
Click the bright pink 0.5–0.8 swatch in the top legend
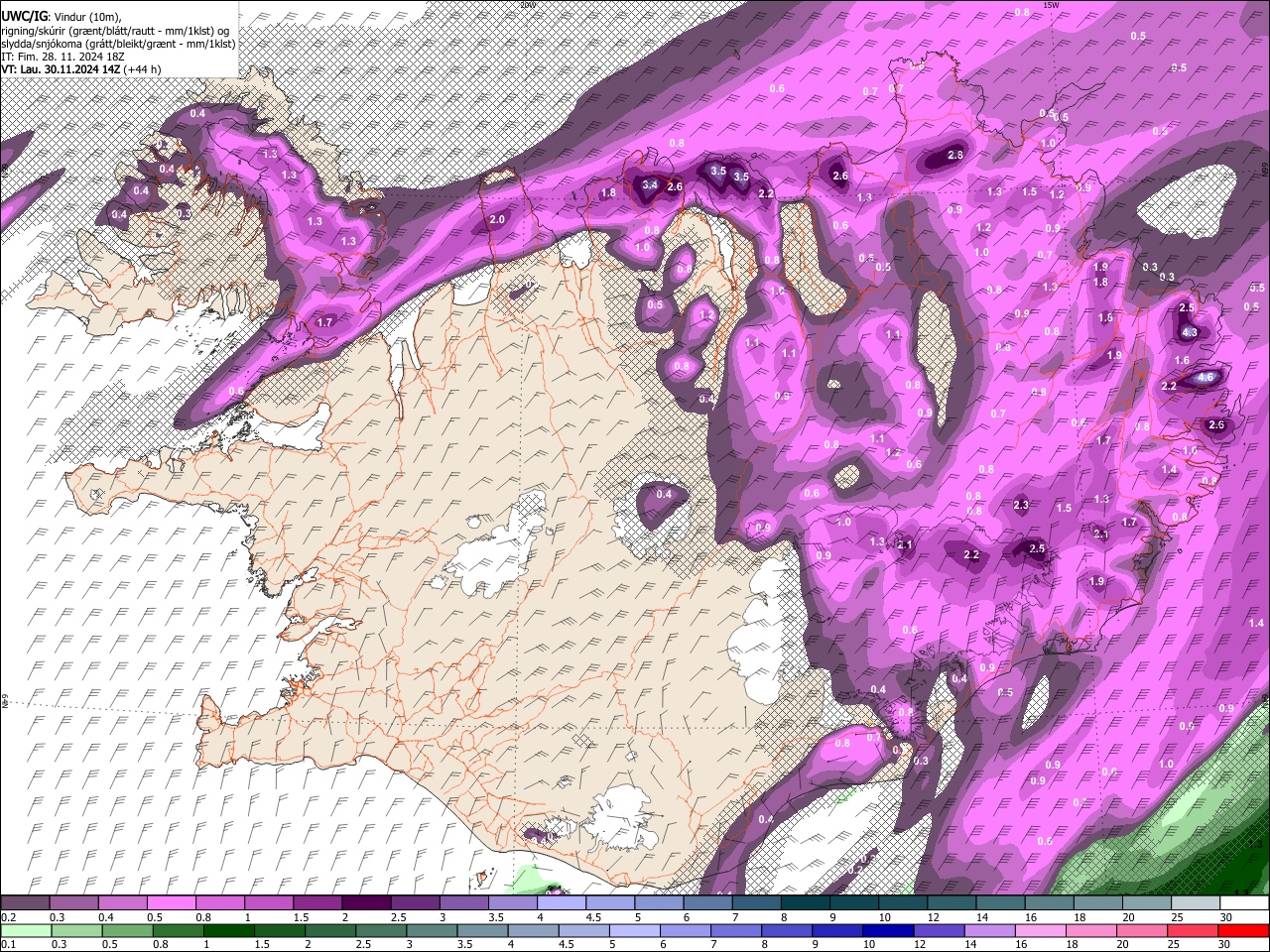point(171,902)
